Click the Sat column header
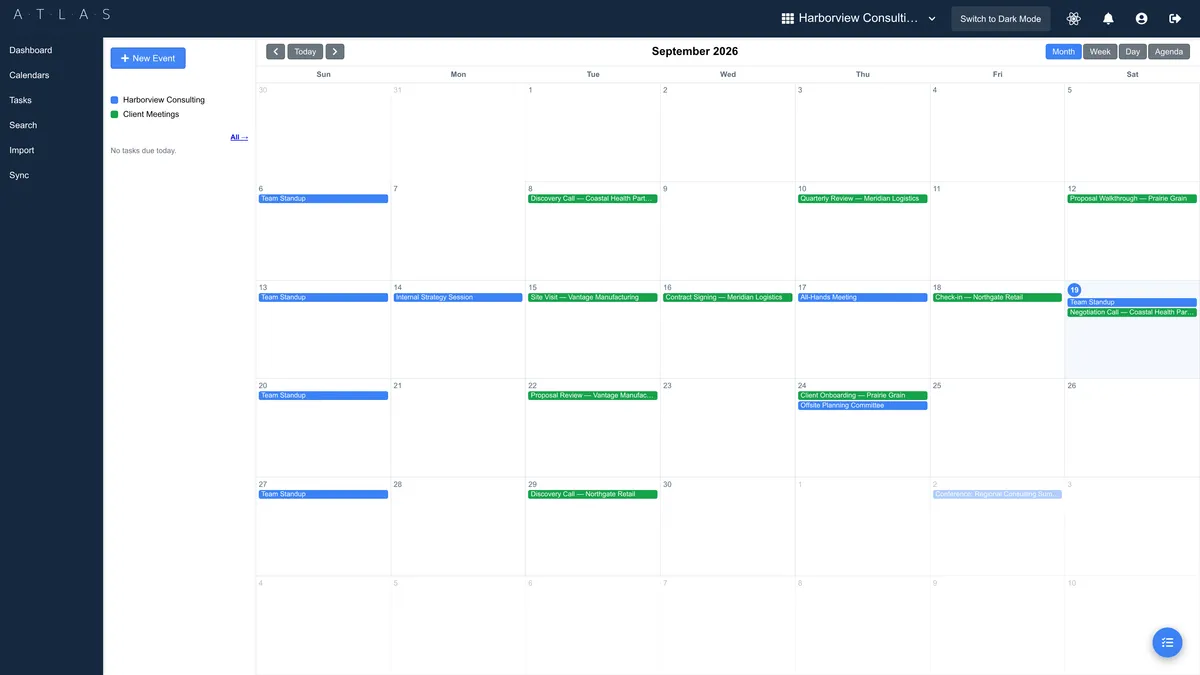The width and height of the screenshot is (1200, 675). [1132, 74]
